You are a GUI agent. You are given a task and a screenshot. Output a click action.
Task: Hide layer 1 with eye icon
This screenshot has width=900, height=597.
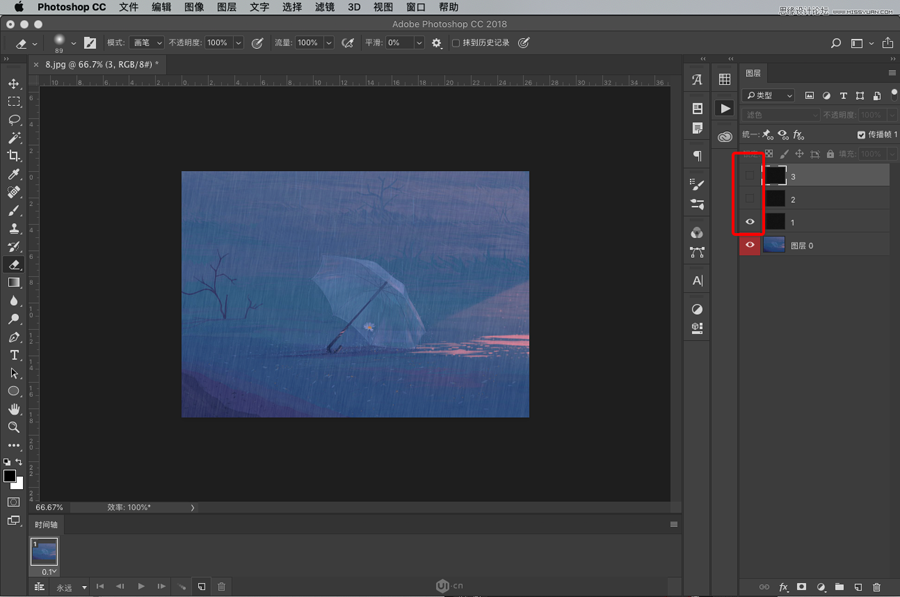[750, 222]
